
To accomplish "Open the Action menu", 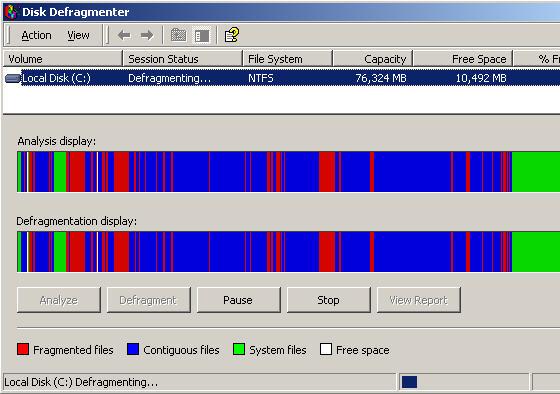I will (36, 35).
